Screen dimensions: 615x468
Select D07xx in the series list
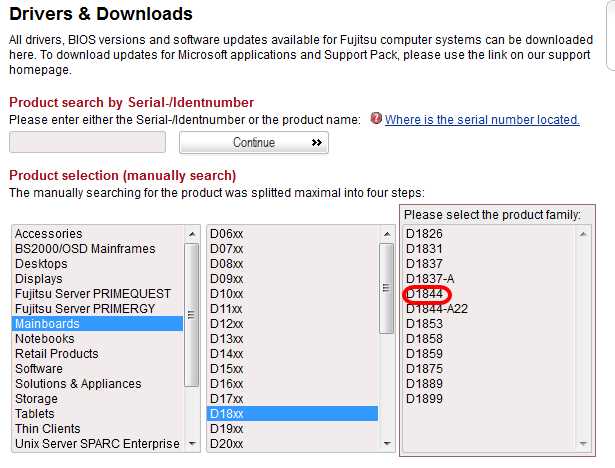(x=292, y=249)
